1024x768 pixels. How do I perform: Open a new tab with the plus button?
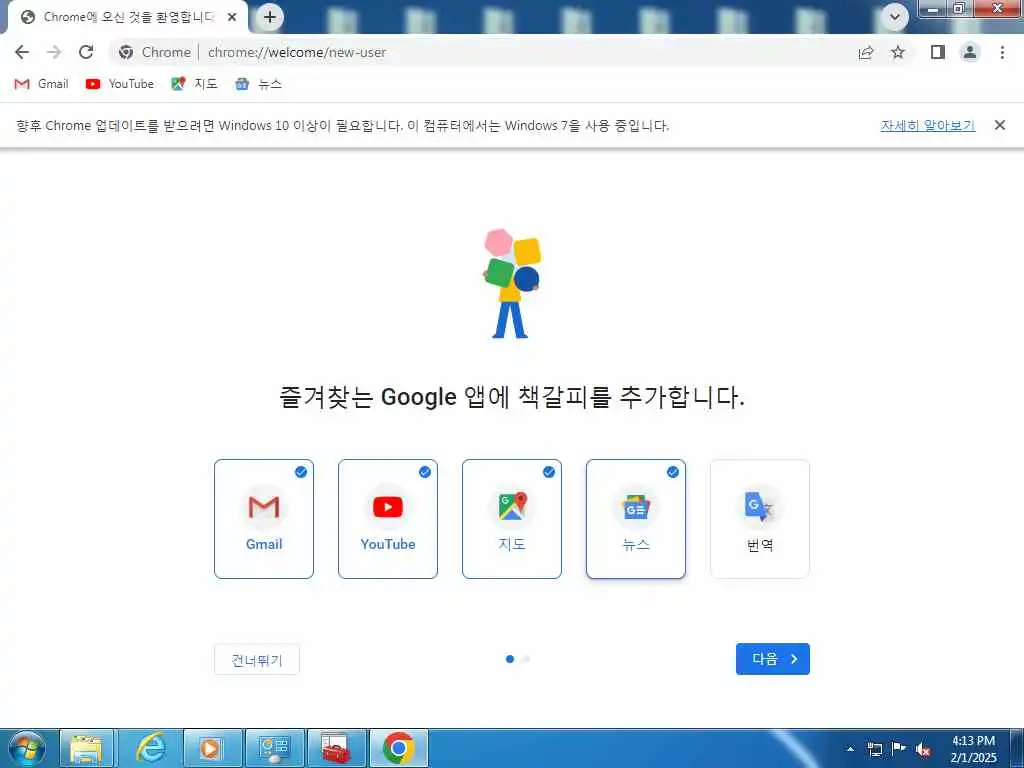click(x=270, y=17)
